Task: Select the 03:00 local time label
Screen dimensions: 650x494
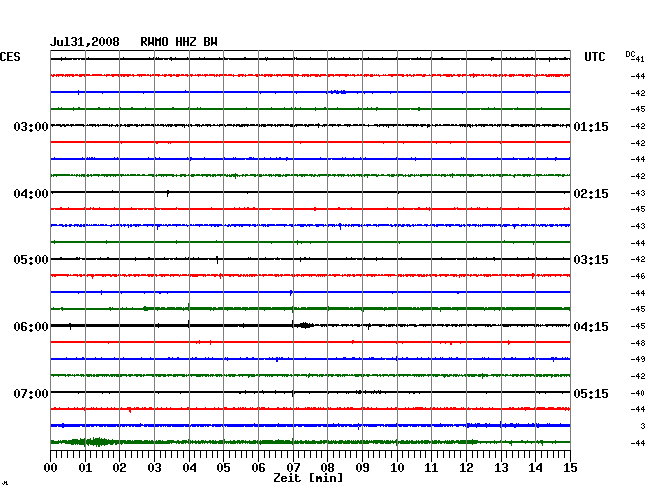Action: pos(31,126)
